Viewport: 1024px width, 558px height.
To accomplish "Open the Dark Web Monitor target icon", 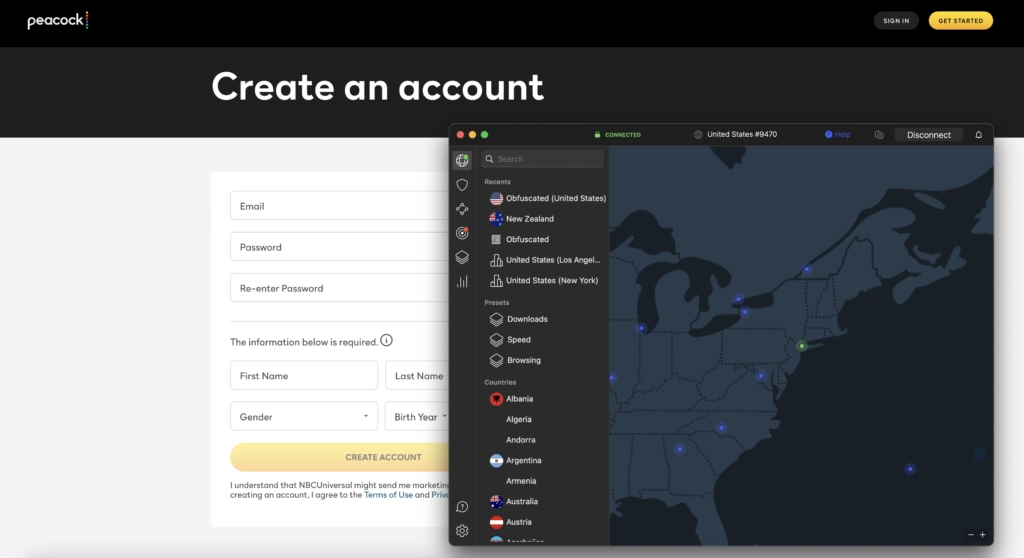I will pyautogui.click(x=462, y=233).
